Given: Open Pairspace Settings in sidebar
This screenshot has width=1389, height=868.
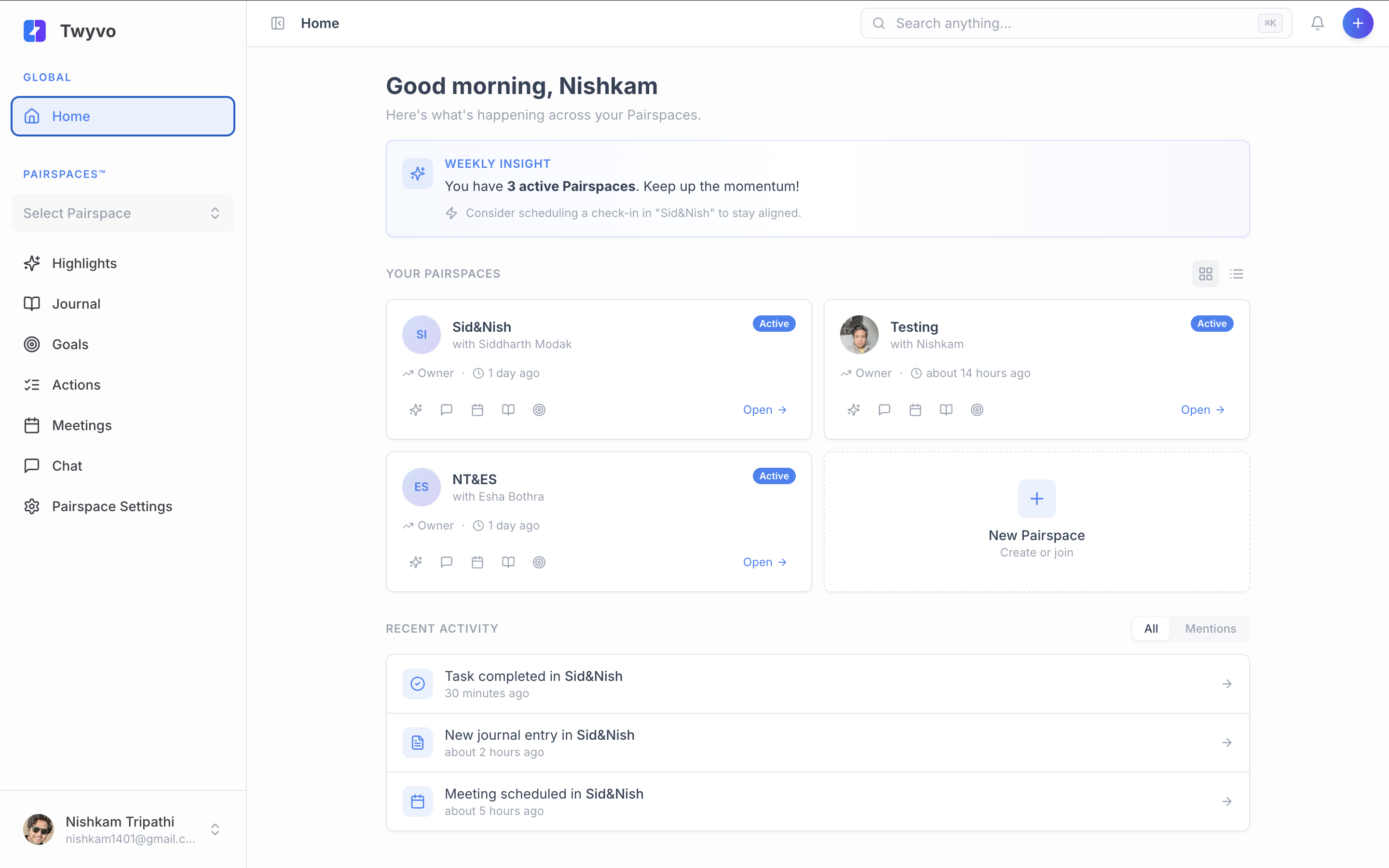Looking at the screenshot, I should coord(112,506).
